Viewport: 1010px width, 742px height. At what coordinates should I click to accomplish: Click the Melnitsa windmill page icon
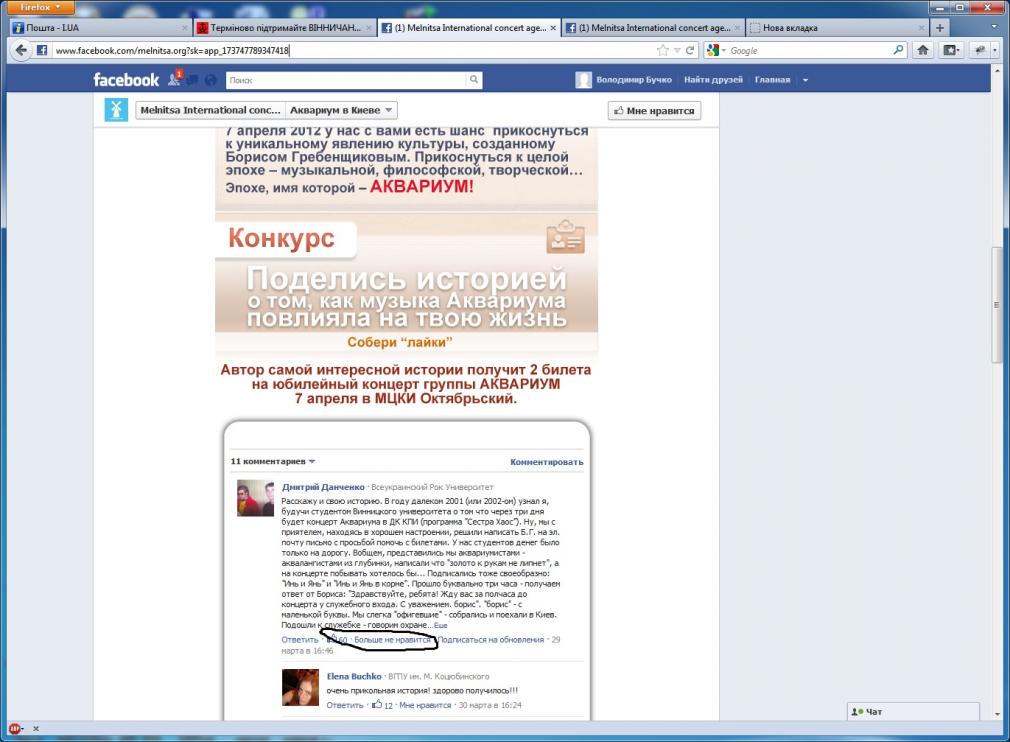(116, 110)
